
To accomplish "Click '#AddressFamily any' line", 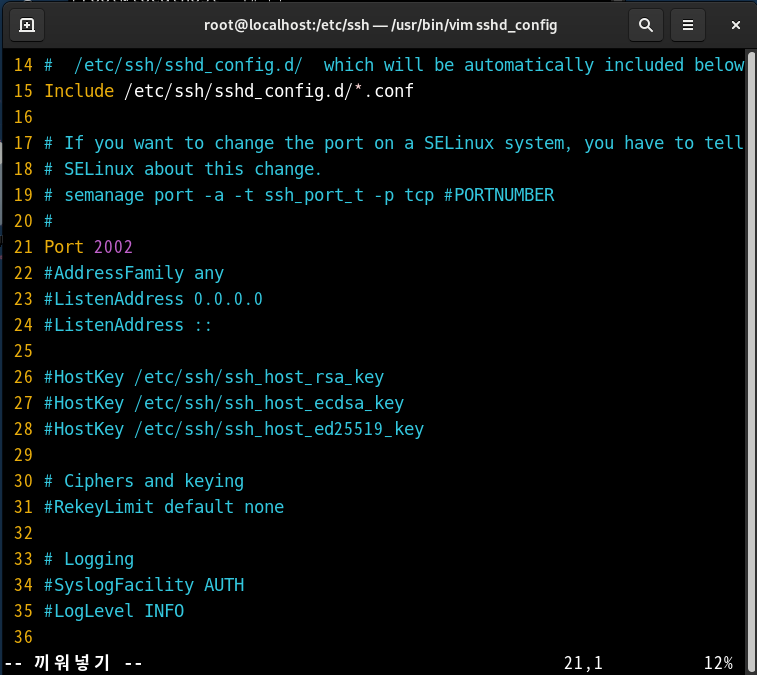I will click(134, 273).
